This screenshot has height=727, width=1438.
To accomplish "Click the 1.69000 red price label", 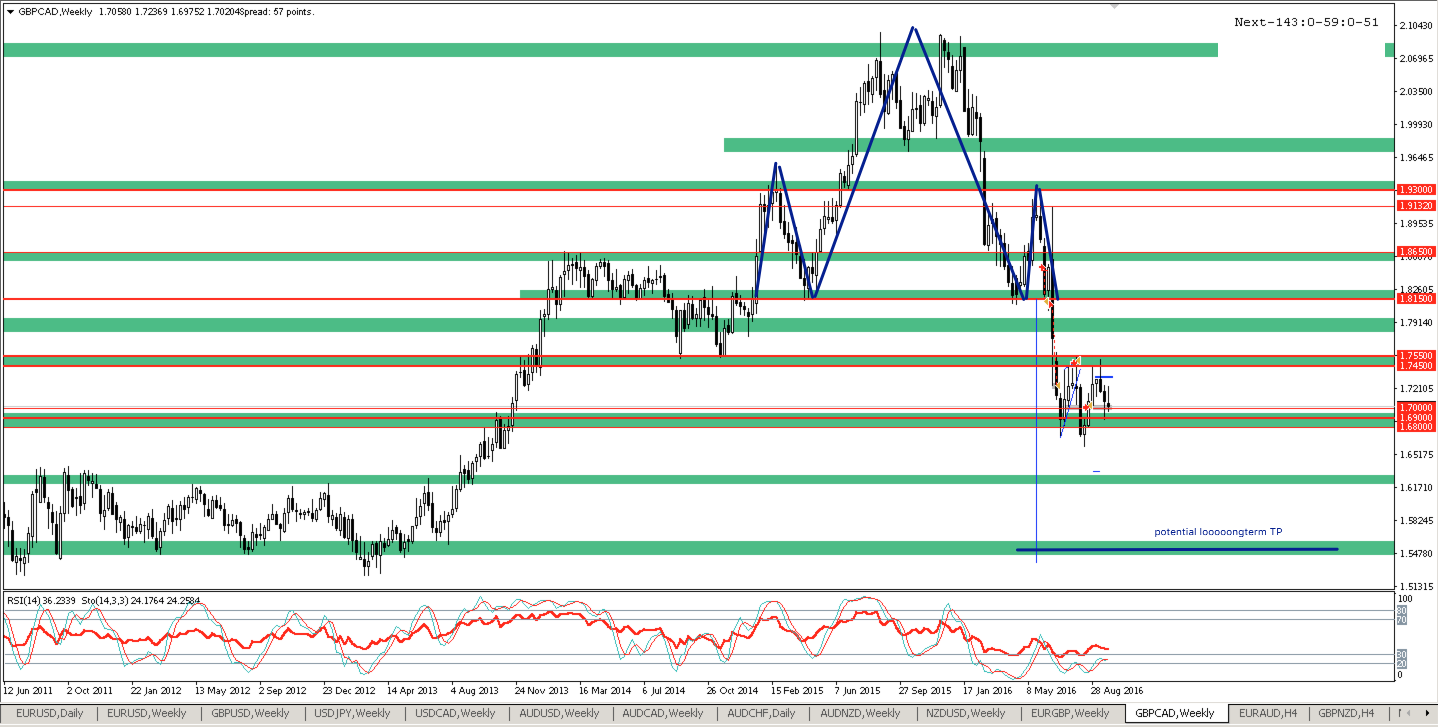I will coord(1416,417).
